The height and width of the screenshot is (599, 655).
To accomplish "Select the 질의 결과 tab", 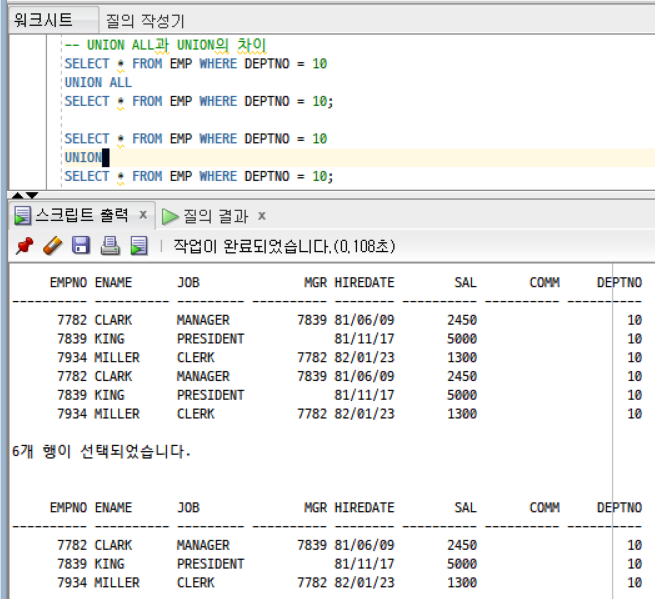I will (216, 216).
